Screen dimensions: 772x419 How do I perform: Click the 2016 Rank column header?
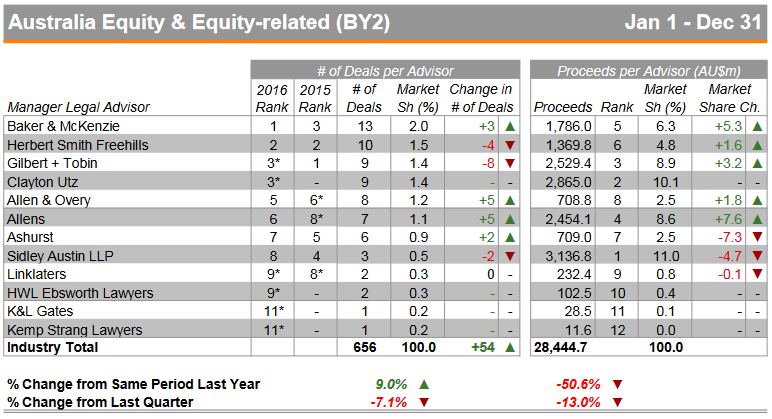(x=272, y=98)
